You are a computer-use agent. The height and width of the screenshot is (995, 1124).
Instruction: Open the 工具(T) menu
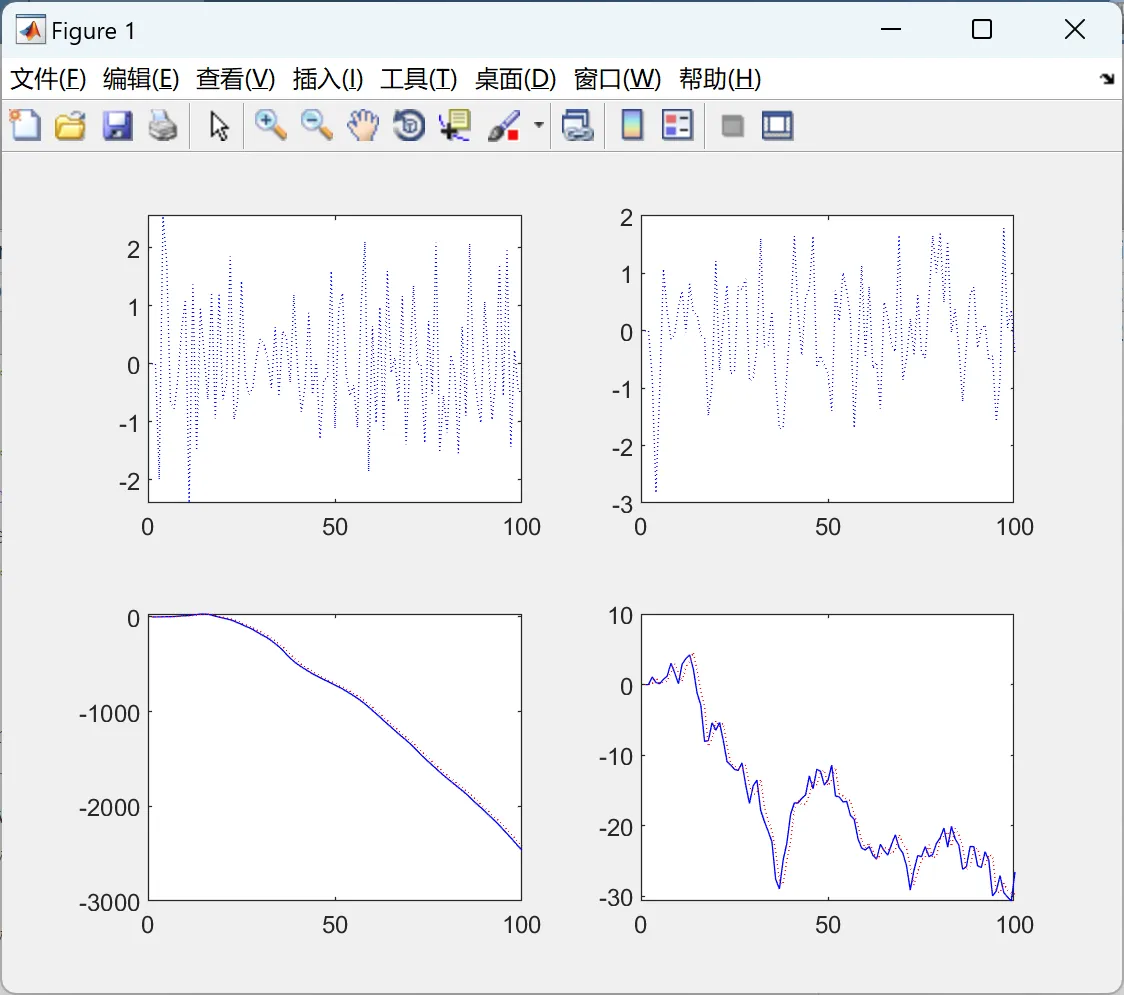pyautogui.click(x=419, y=79)
